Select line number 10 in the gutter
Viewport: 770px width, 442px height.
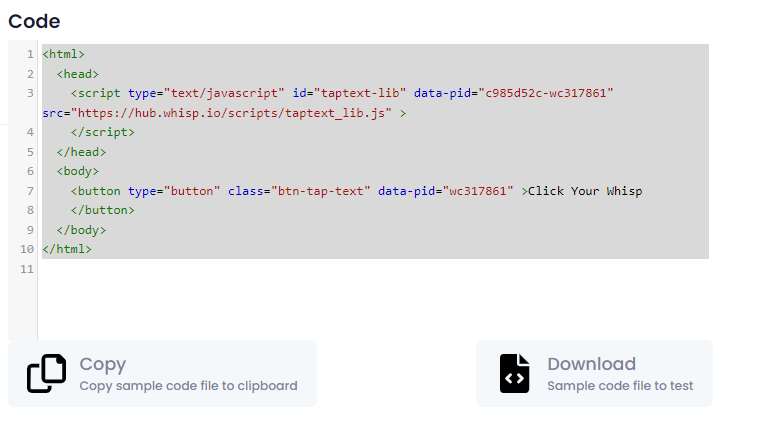(x=27, y=249)
